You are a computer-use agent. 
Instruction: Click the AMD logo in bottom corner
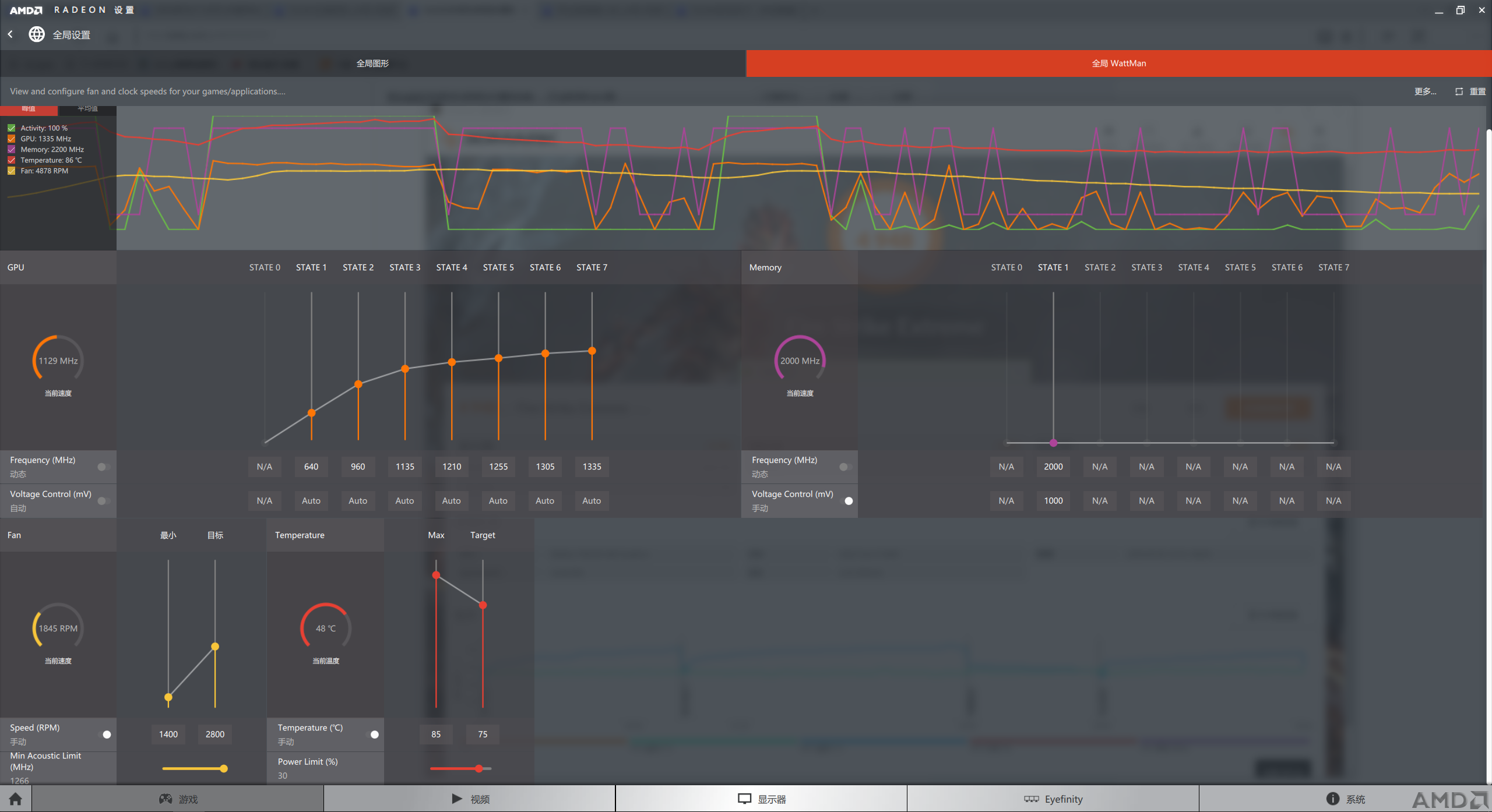click(x=1451, y=799)
